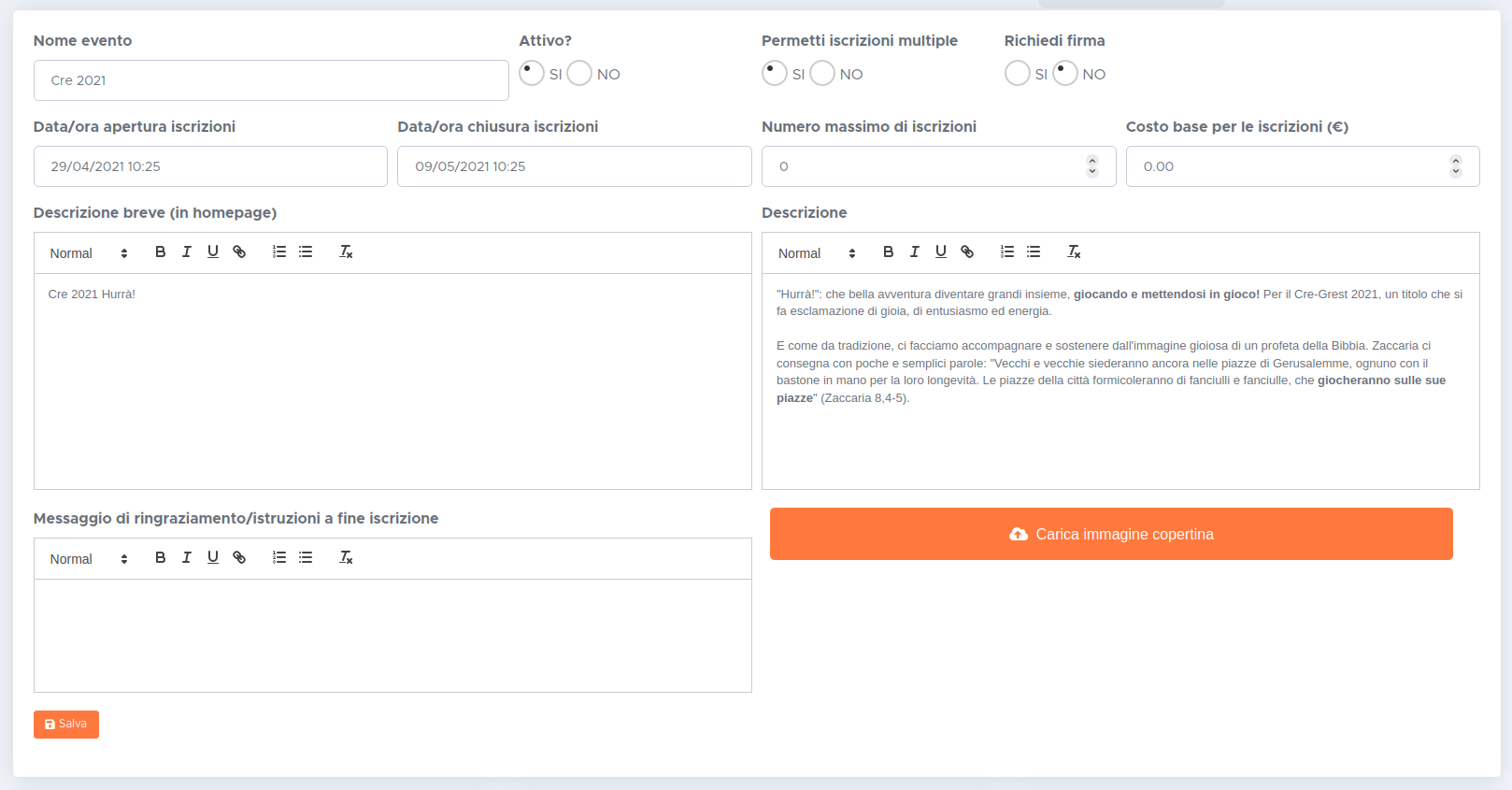
Task: Decrease the Costo base per le iscrizioni value
Action: [x=1455, y=172]
